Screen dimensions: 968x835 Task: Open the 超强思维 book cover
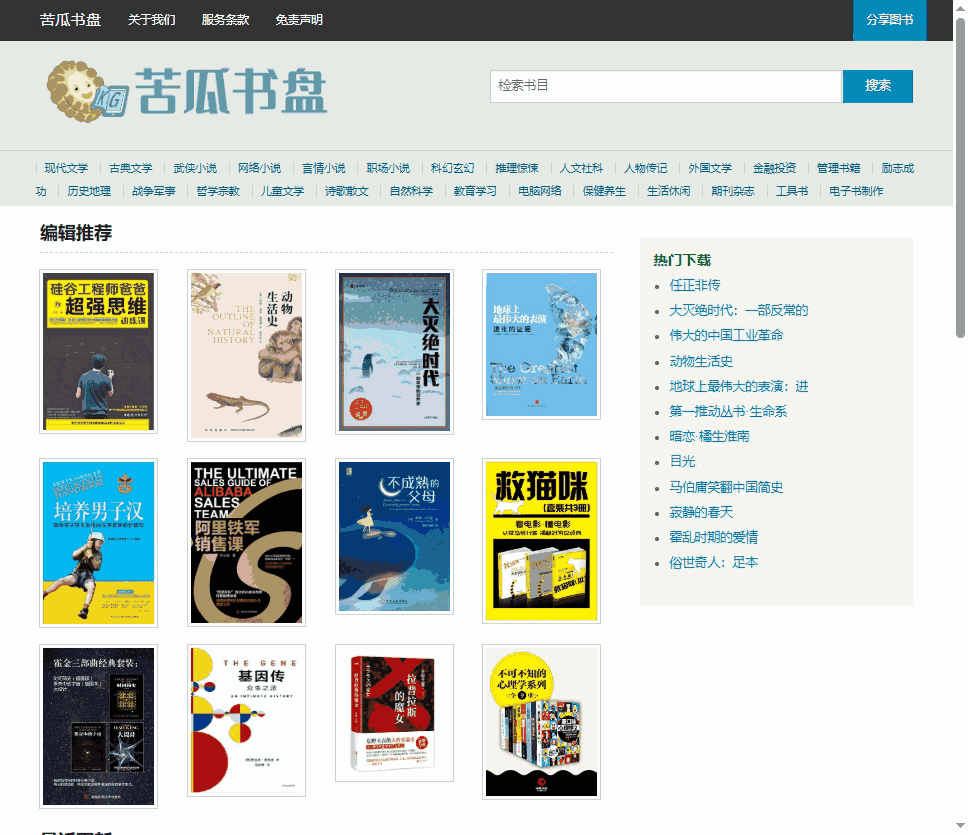click(98, 351)
